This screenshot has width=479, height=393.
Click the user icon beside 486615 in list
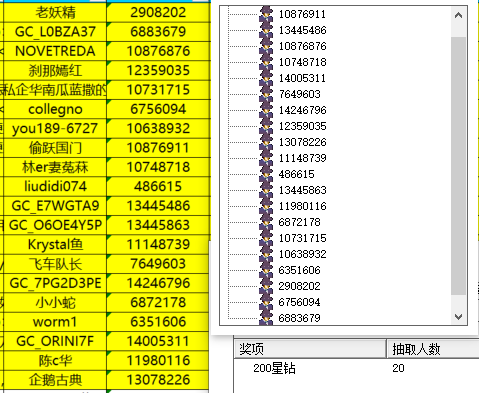click(x=266, y=174)
